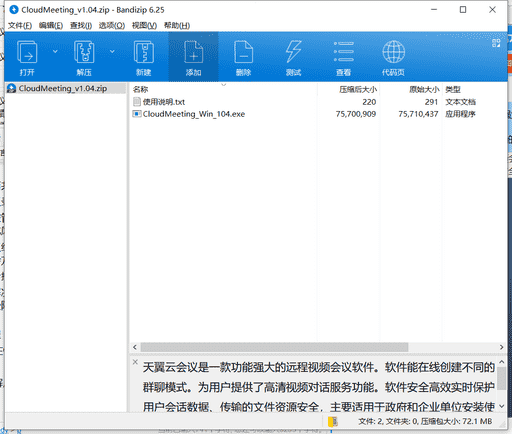The height and width of the screenshot is (434, 512).
Task: Open the 帮助(H) menu
Action: pyautogui.click(x=177, y=26)
